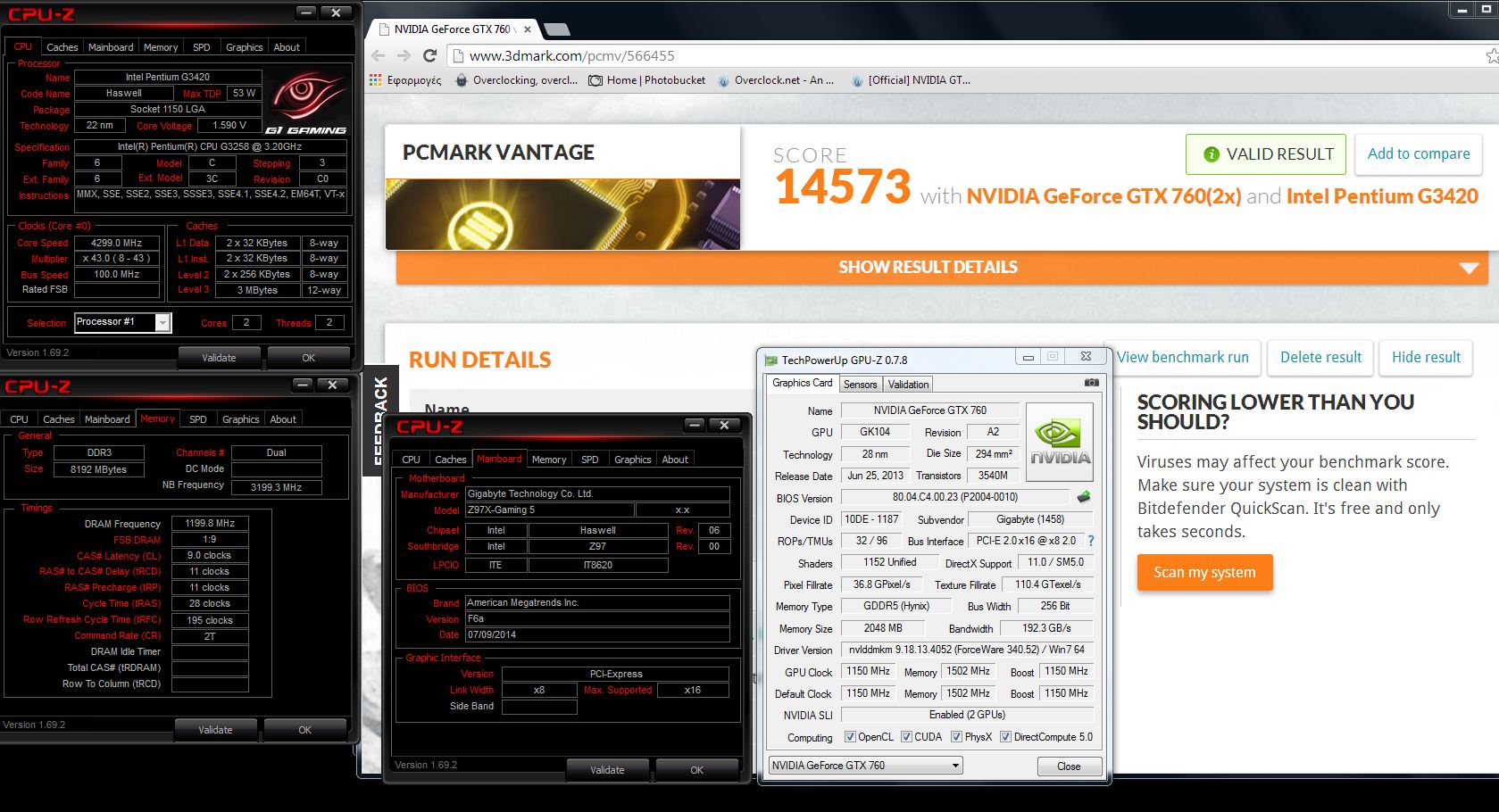Open Home | Photobucket bookmark
Screen dimensions: 1499x812
647,80
